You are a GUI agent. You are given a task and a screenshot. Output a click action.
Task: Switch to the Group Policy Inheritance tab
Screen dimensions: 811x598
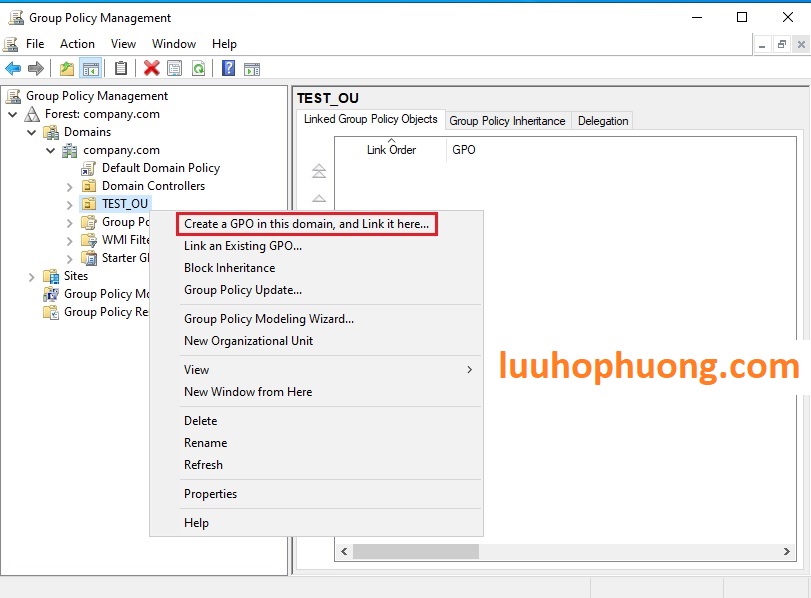(505, 119)
